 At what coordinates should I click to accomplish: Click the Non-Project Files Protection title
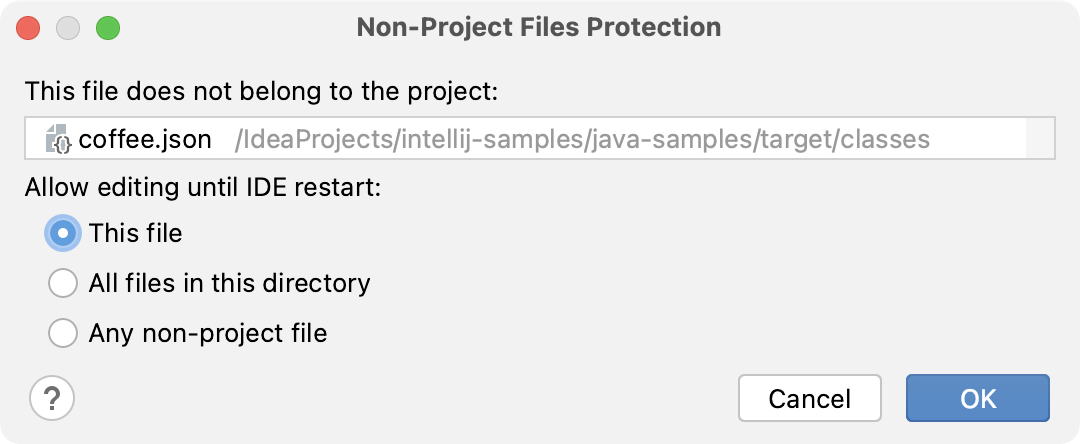[x=538, y=27]
